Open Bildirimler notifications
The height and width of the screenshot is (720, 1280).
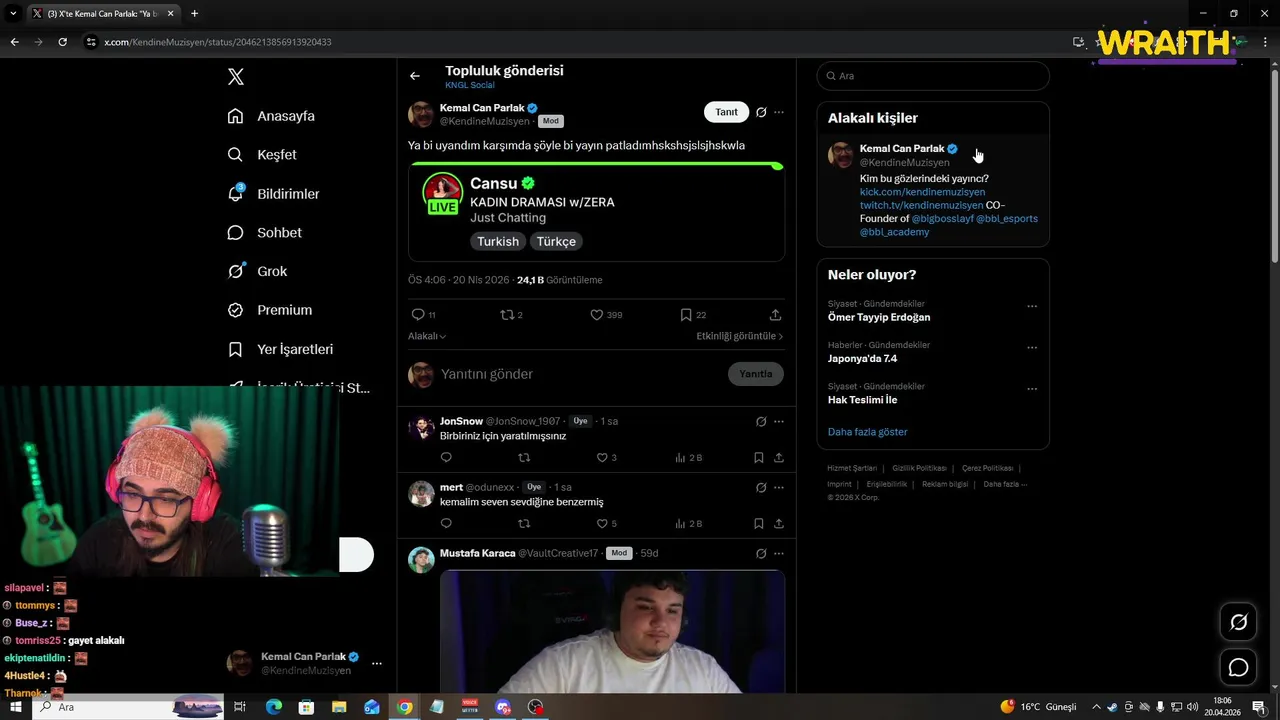(x=274, y=194)
